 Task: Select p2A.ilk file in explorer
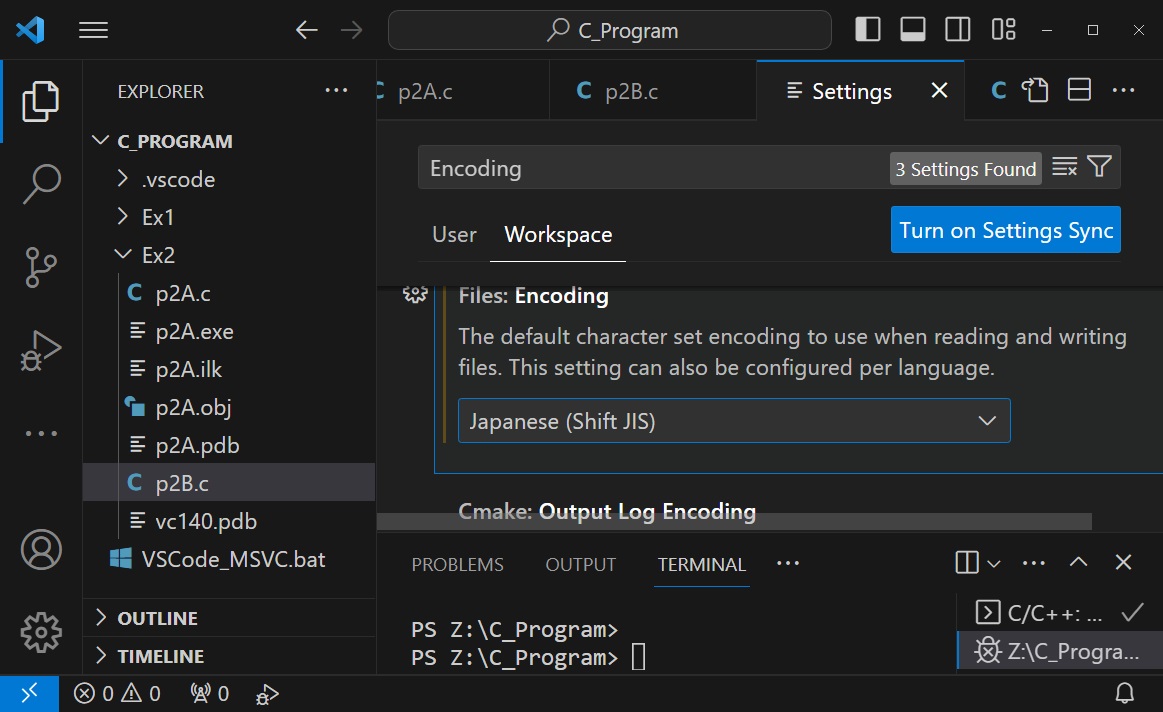tap(228, 369)
